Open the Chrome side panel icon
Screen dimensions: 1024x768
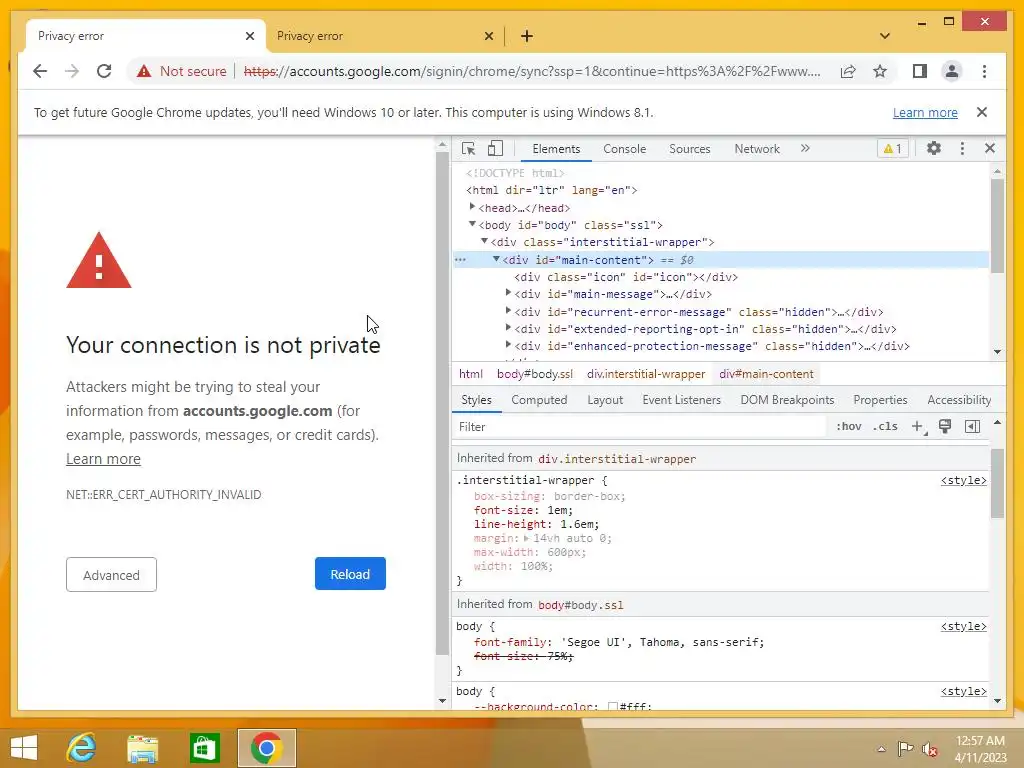tap(920, 71)
